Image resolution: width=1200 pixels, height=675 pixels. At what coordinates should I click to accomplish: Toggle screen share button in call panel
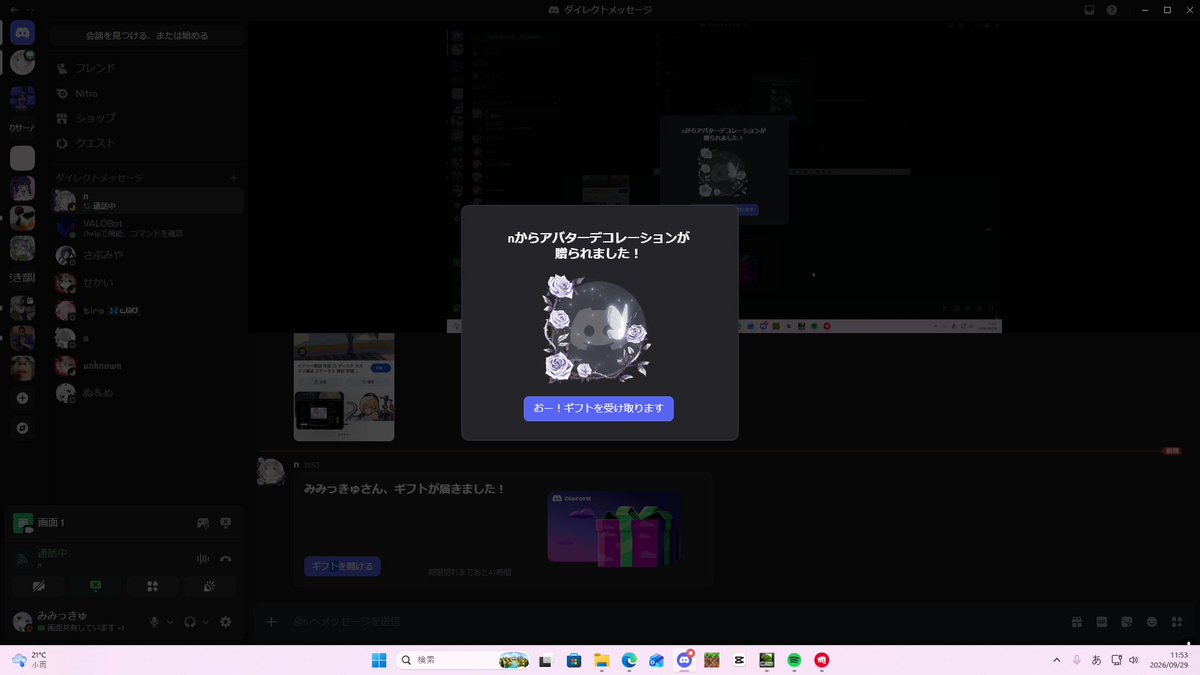96,587
